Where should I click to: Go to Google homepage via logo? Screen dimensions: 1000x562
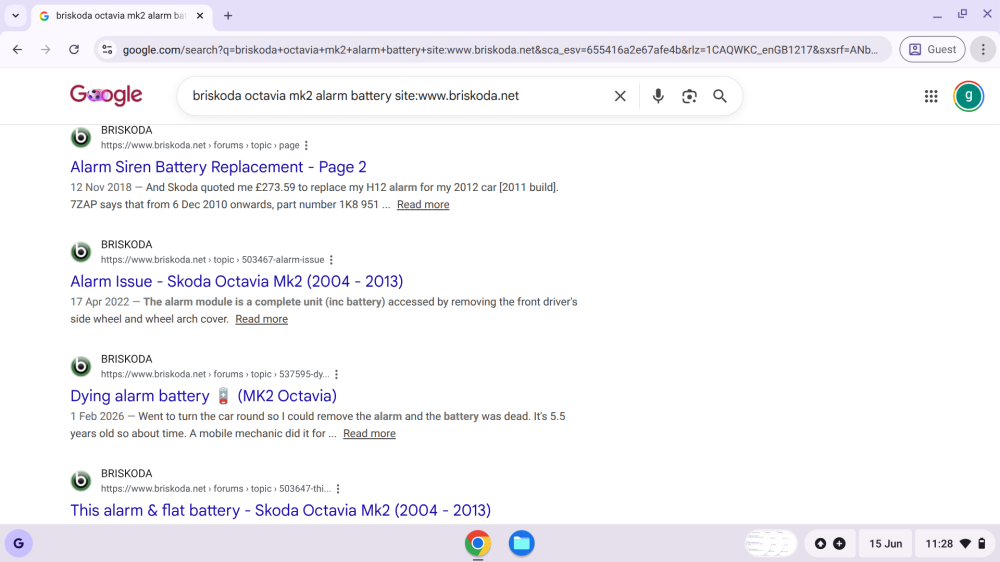pyautogui.click(x=106, y=96)
